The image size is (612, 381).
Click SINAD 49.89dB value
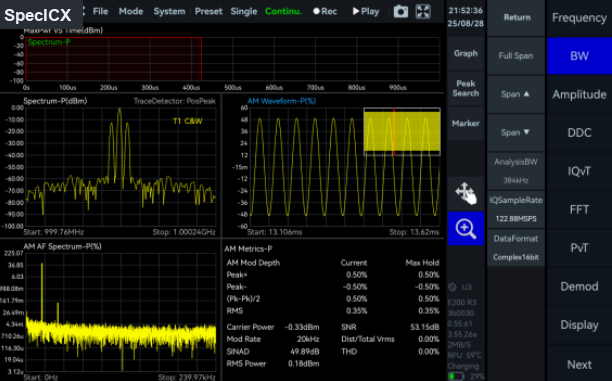click(305, 351)
